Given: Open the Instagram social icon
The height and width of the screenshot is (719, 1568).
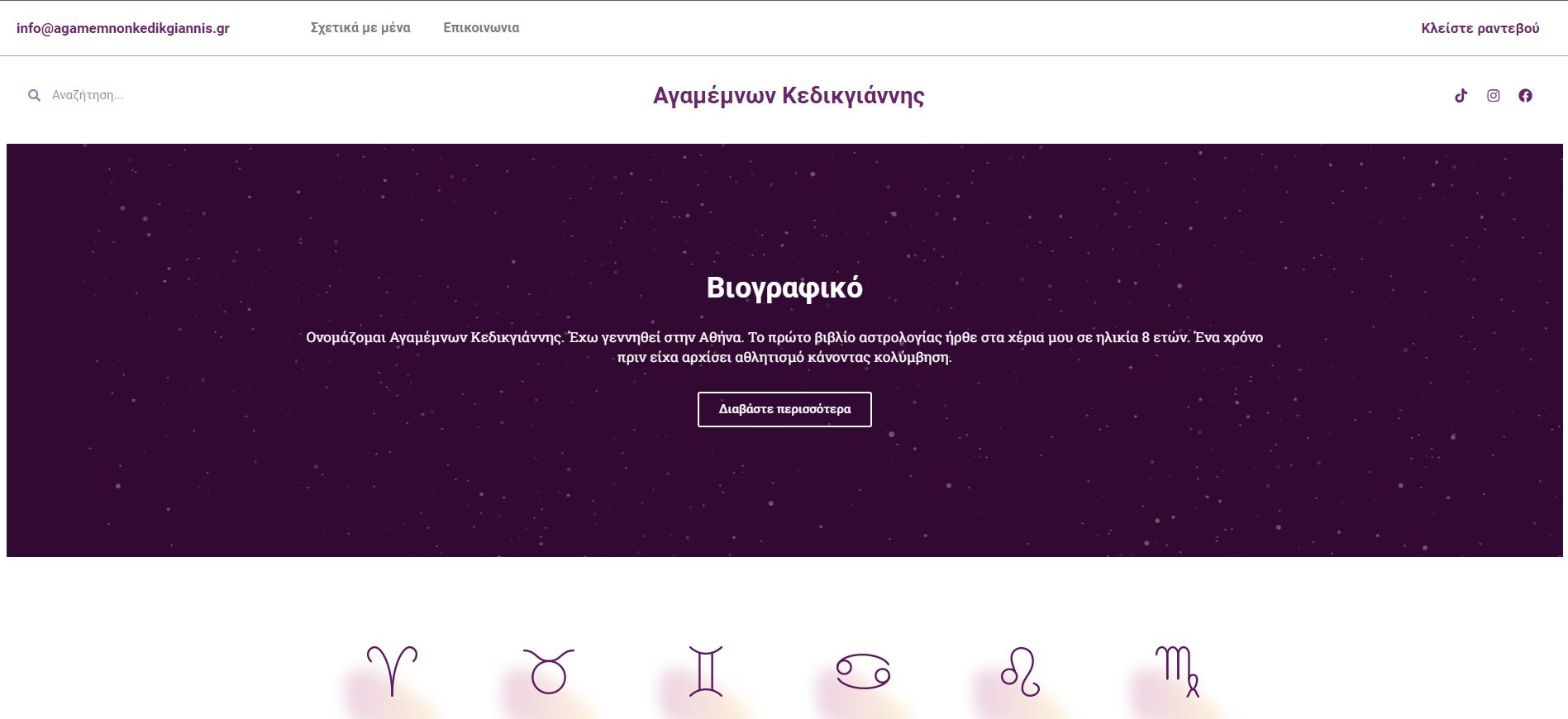Looking at the screenshot, I should click(x=1493, y=96).
